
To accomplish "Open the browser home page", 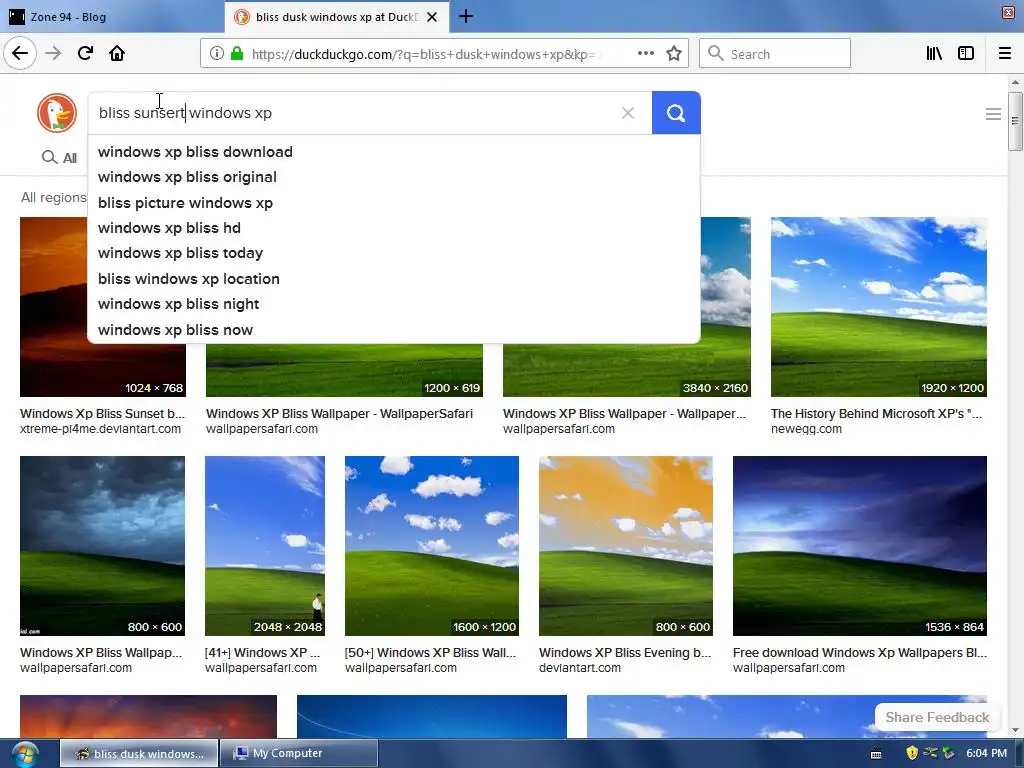I will 117,53.
